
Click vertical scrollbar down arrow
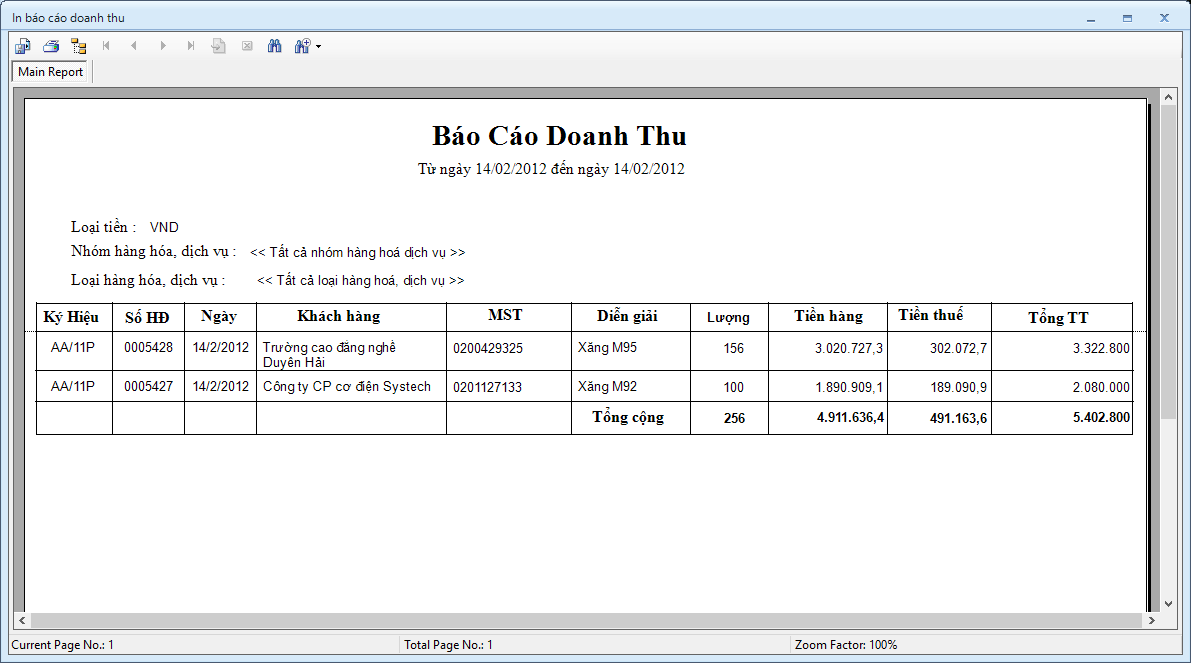pos(1168,603)
